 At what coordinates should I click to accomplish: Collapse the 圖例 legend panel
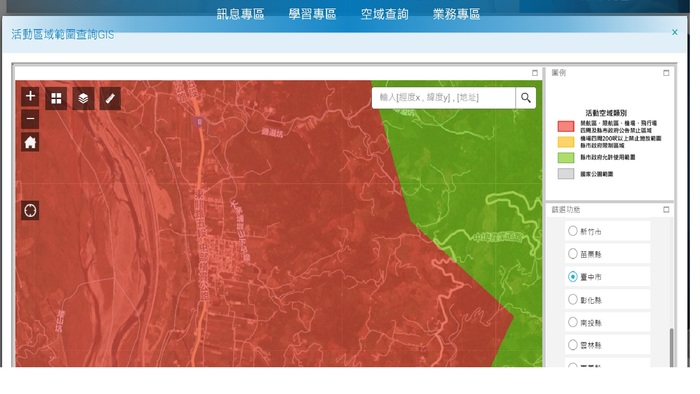coord(666,73)
